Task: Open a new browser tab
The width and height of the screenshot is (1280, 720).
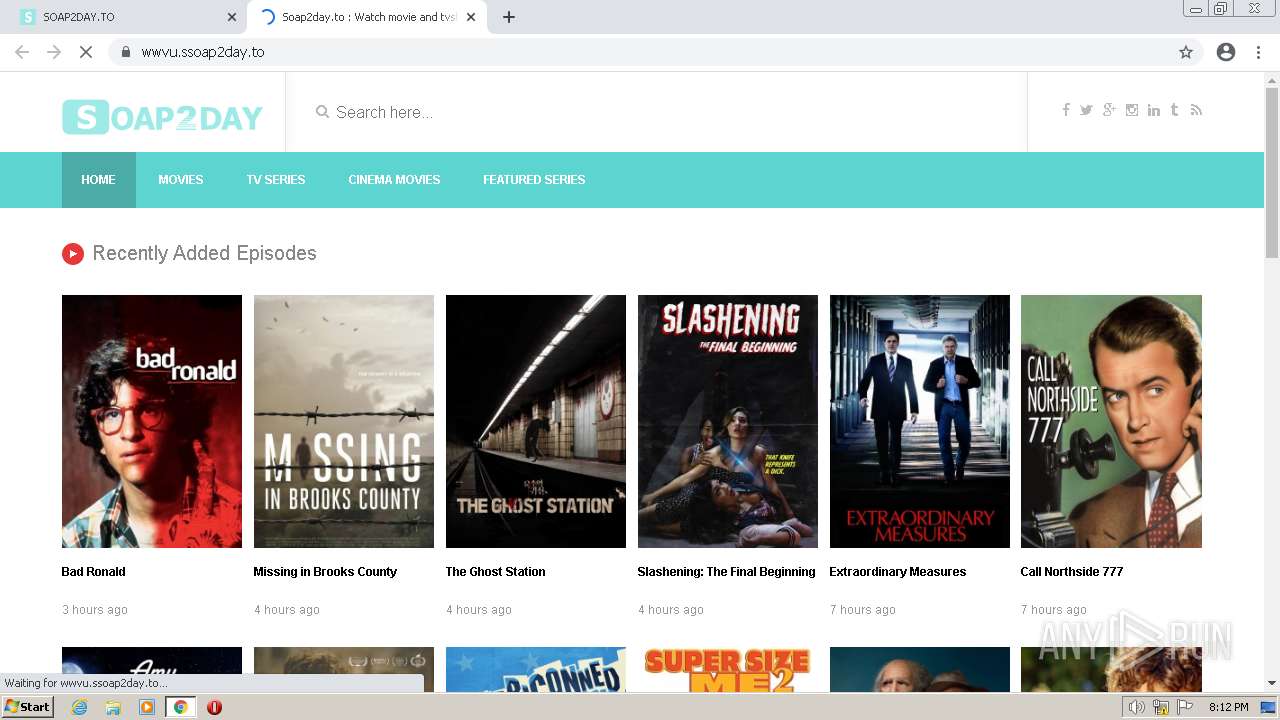Action: pos(509,17)
